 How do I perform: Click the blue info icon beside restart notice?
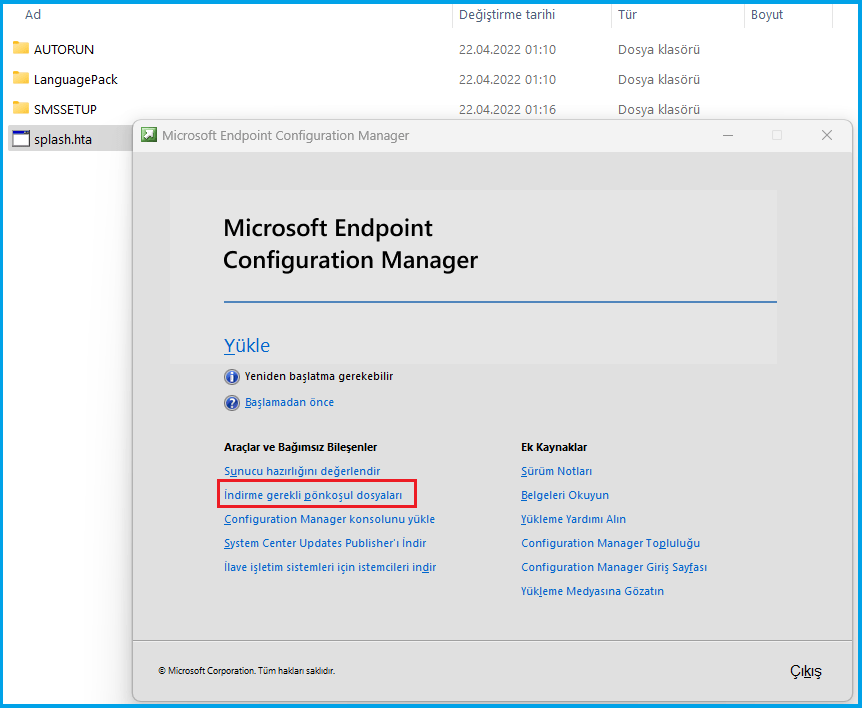(232, 377)
